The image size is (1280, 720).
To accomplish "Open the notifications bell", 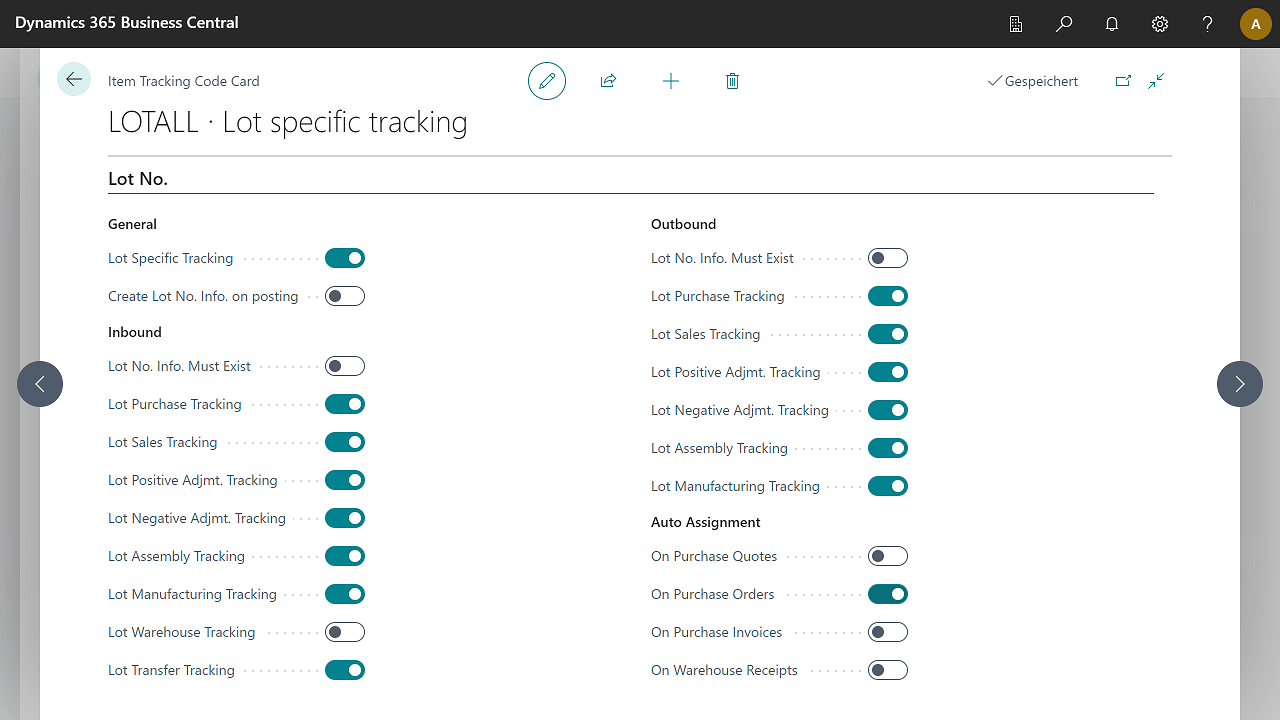I will click(x=1112, y=24).
